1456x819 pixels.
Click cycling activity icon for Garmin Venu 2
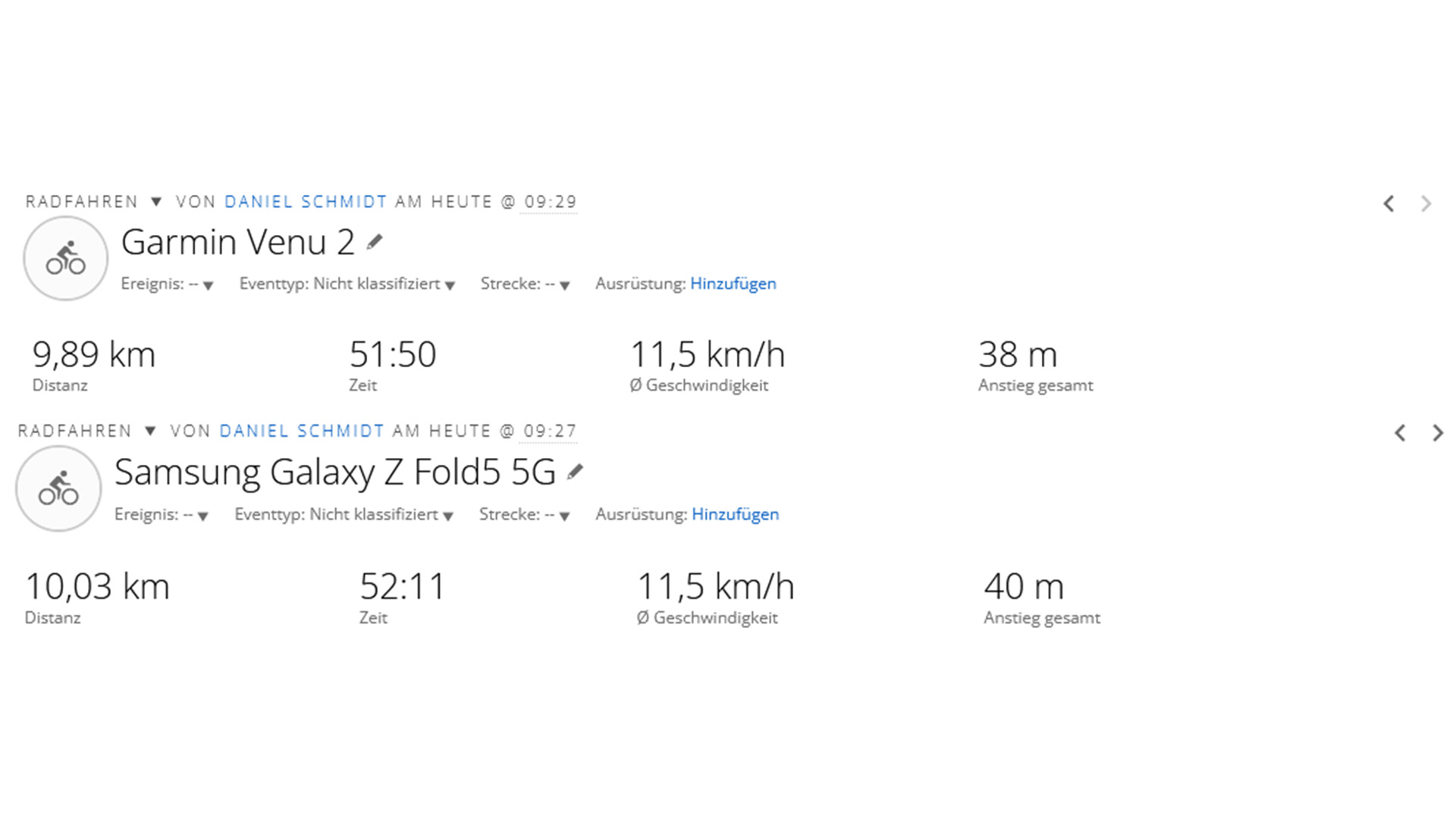coord(66,259)
